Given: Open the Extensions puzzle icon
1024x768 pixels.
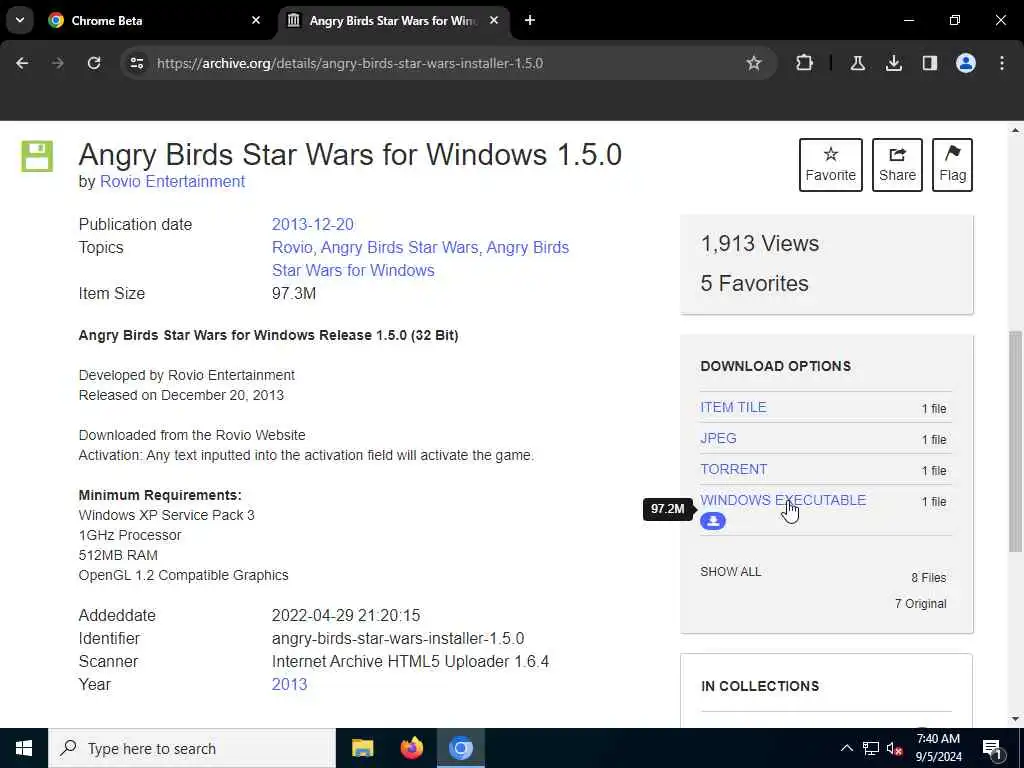Looking at the screenshot, I should point(805,63).
